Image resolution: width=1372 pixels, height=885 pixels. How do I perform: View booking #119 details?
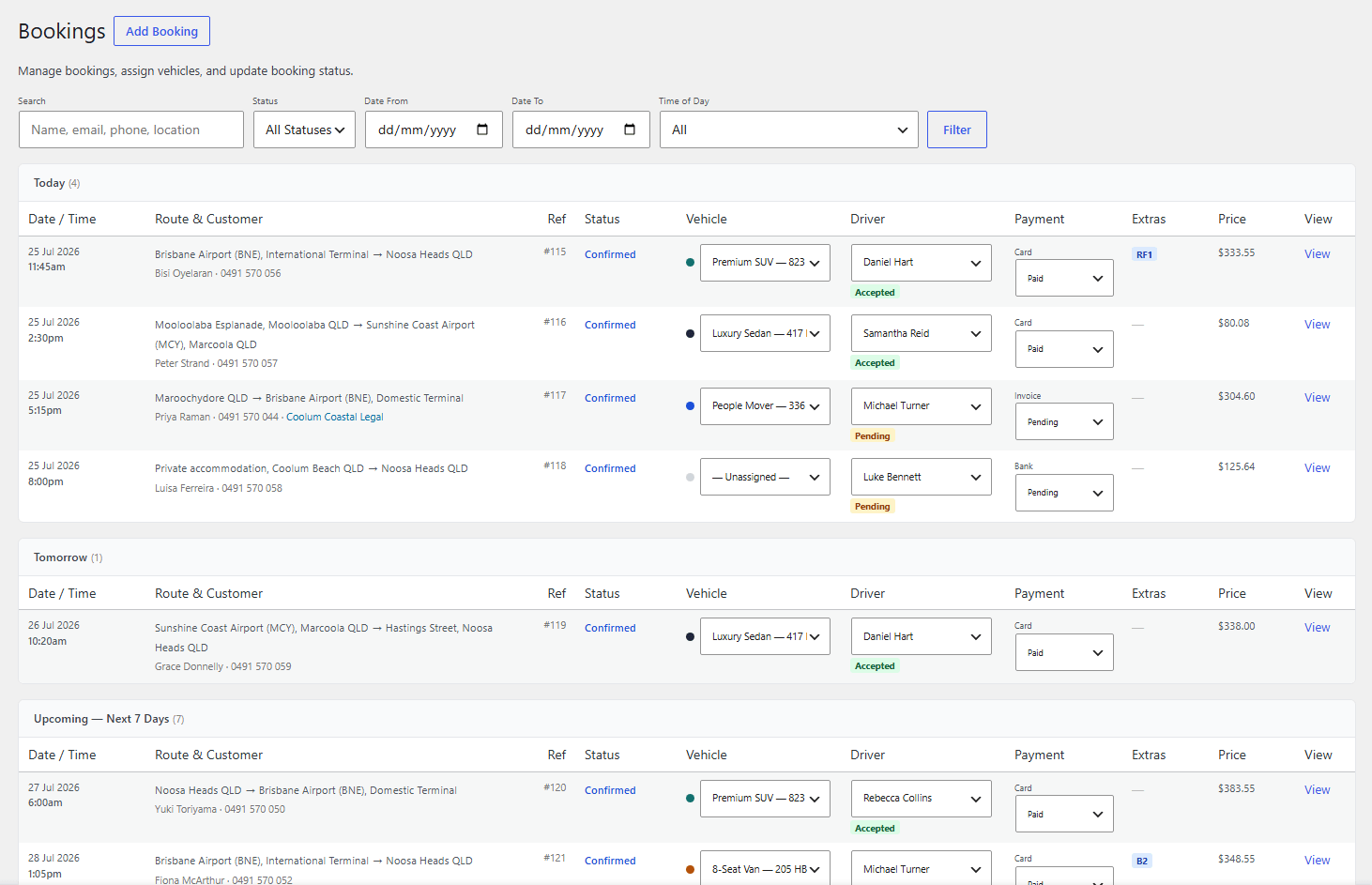[x=1317, y=627]
